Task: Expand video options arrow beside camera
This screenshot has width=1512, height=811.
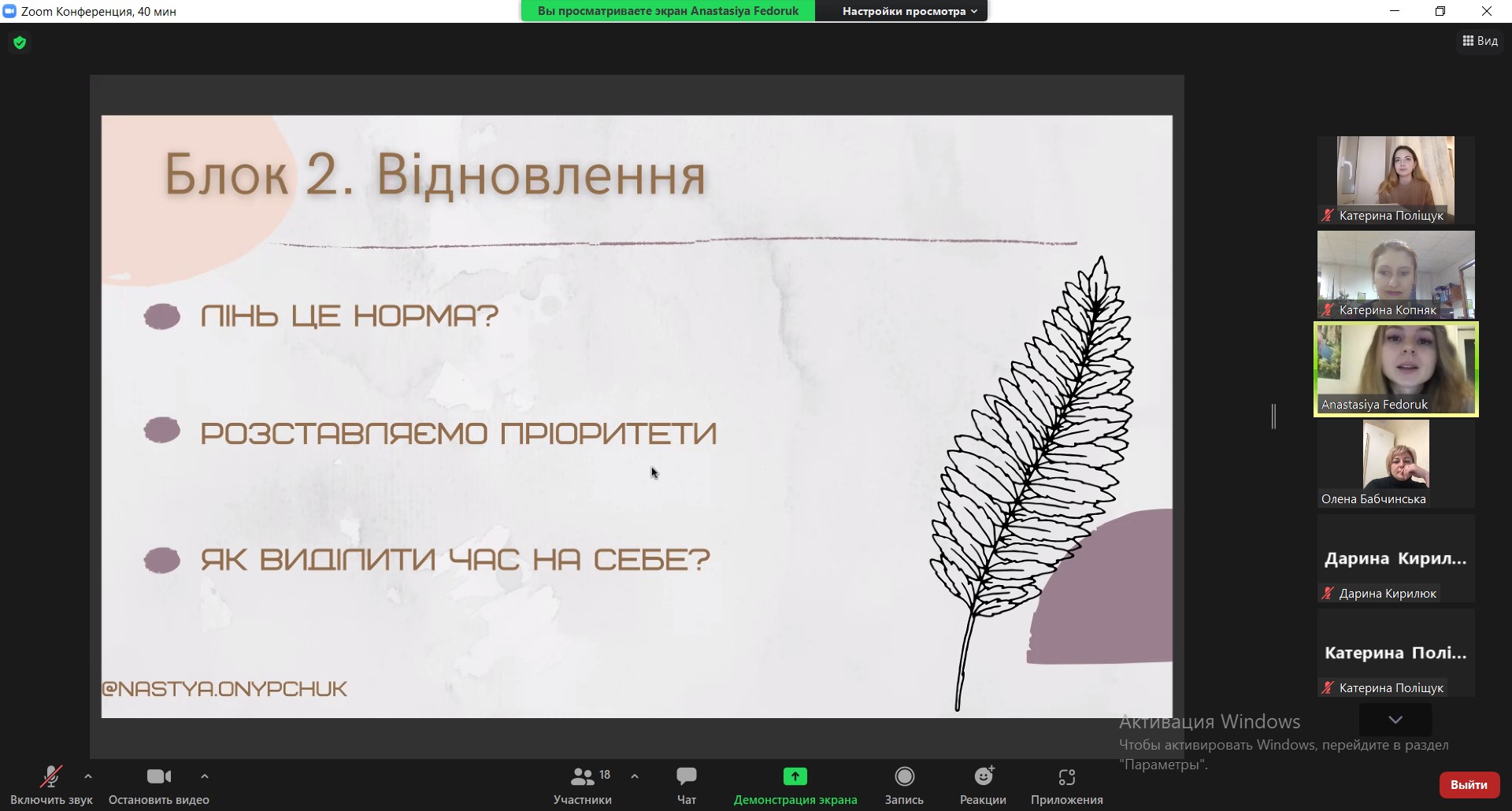Action: click(x=205, y=776)
